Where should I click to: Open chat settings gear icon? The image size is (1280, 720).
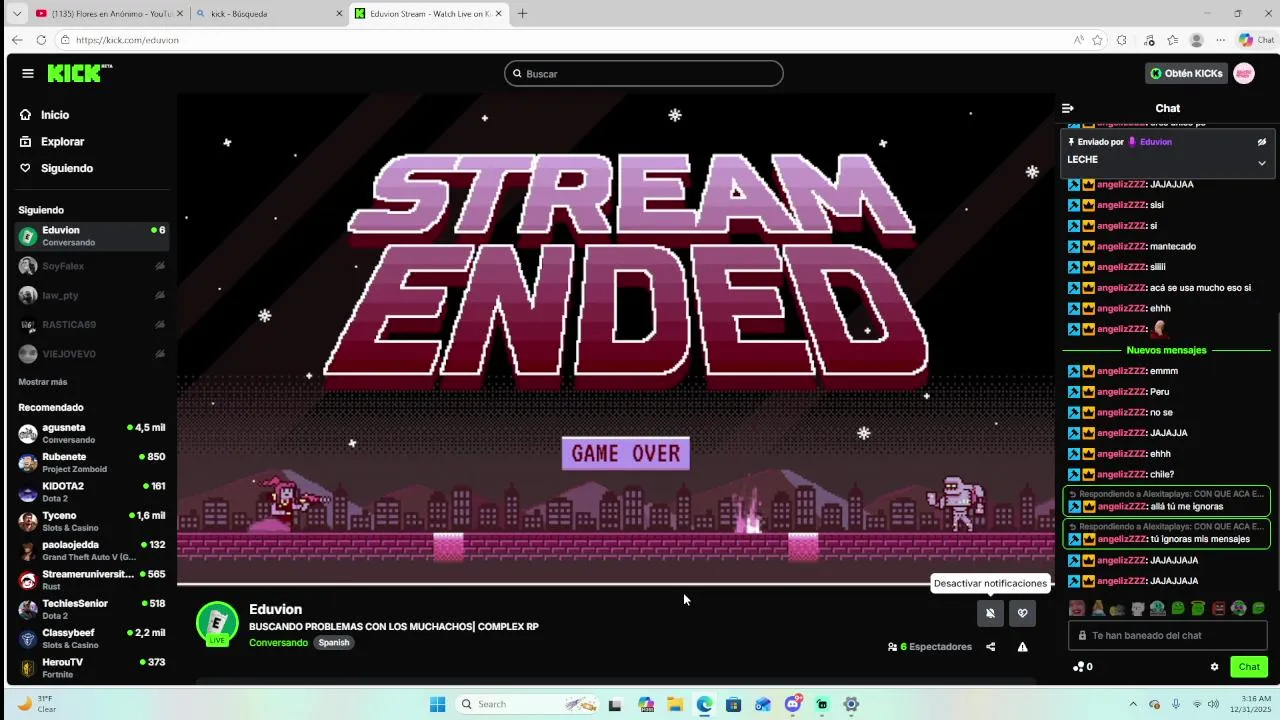pyautogui.click(x=1215, y=667)
